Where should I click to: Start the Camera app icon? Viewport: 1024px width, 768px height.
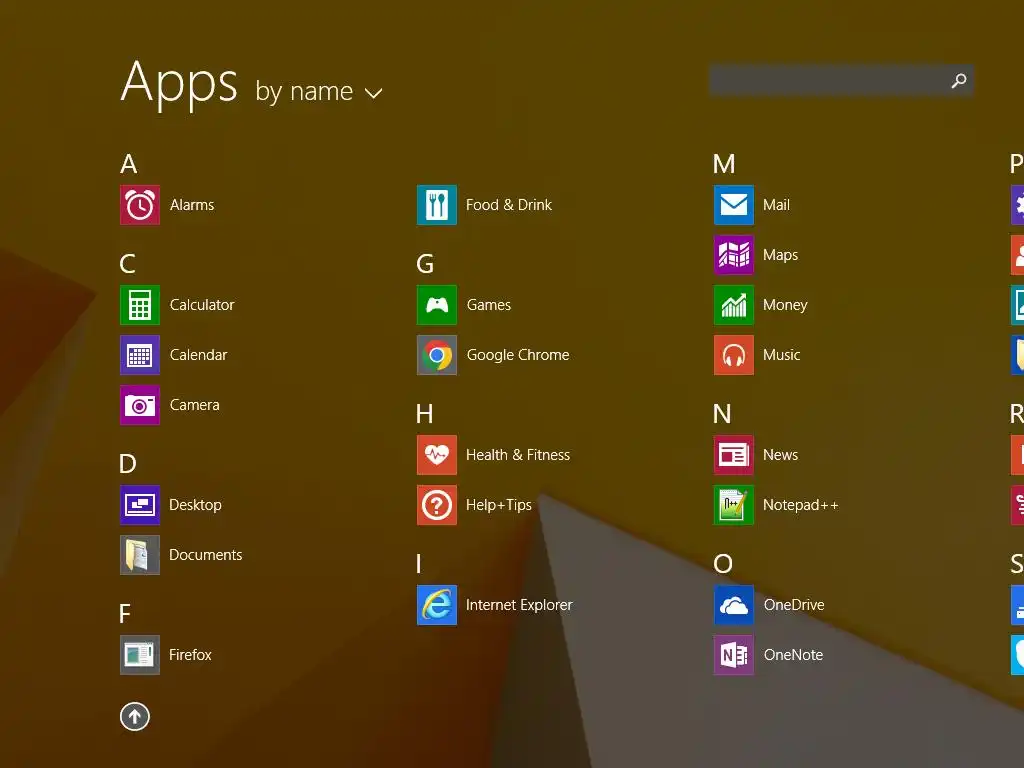point(140,405)
